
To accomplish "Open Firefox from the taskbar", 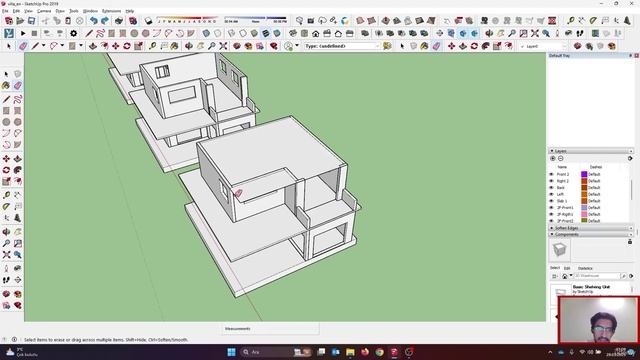I will [x=365, y=352].
